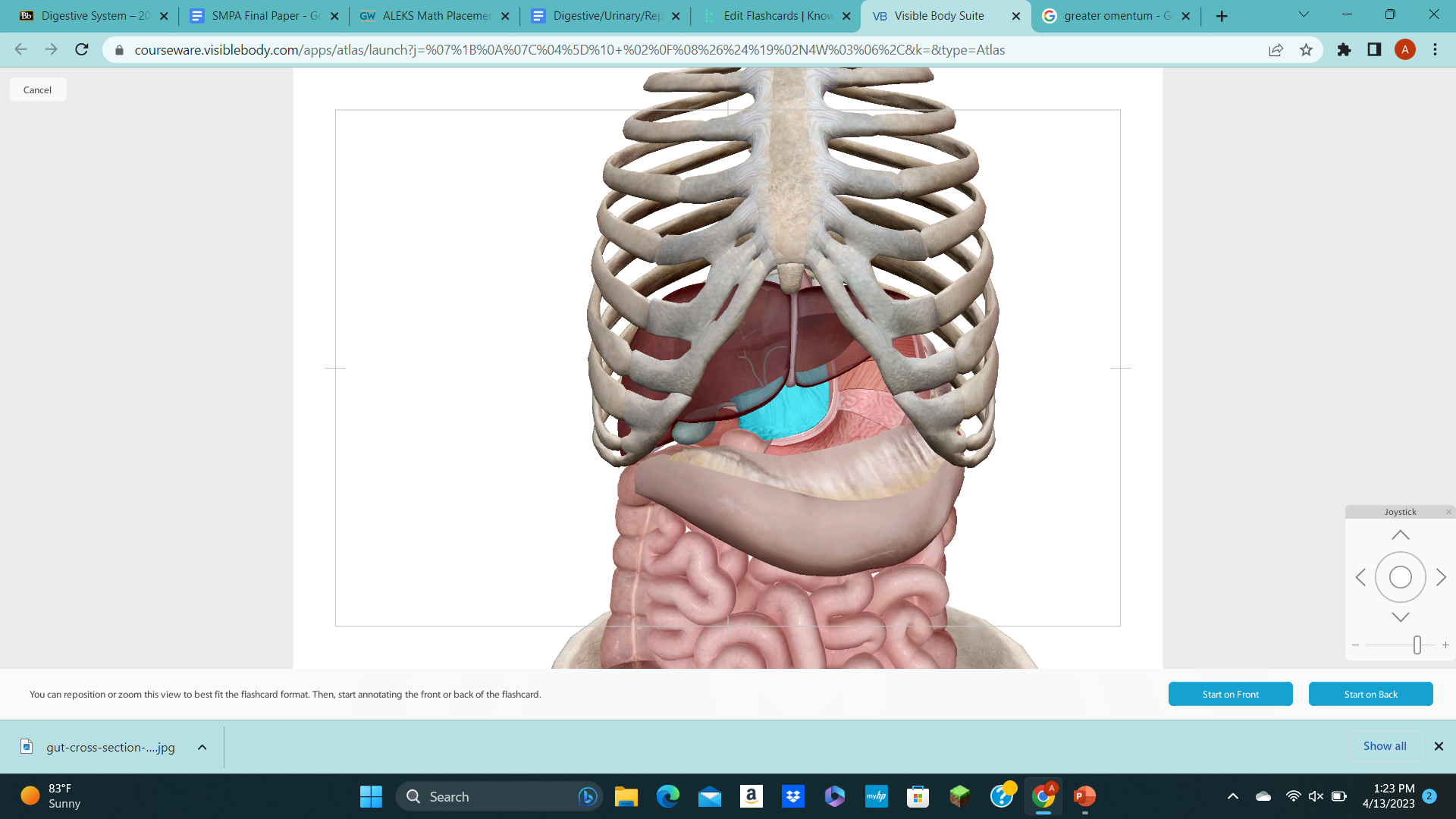Open PowerPoint from the taskbar

pyautogui.click(x=1084, y=797)
